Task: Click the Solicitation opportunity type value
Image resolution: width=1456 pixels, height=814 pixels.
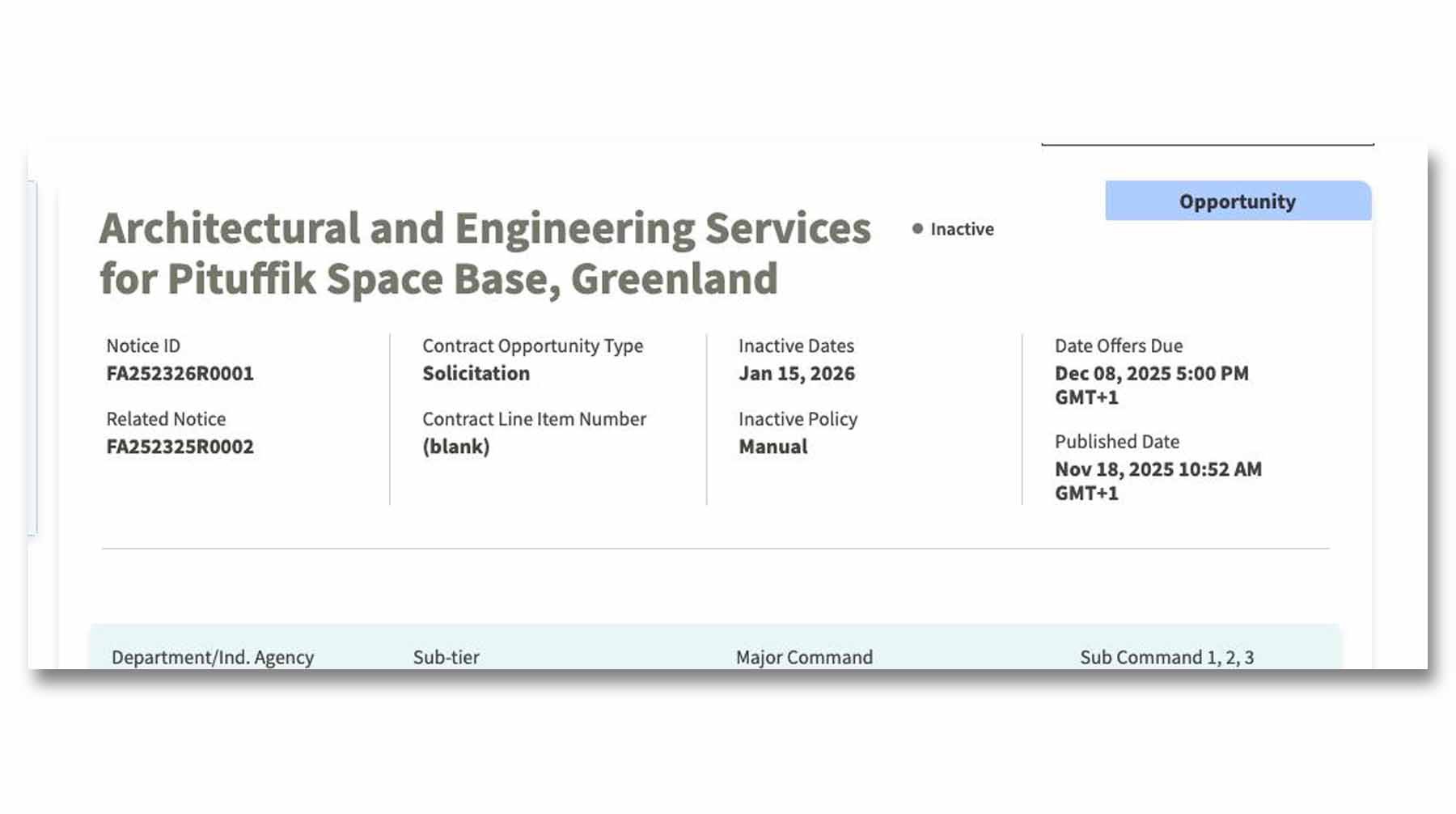Action: click(x=476, y=374)
